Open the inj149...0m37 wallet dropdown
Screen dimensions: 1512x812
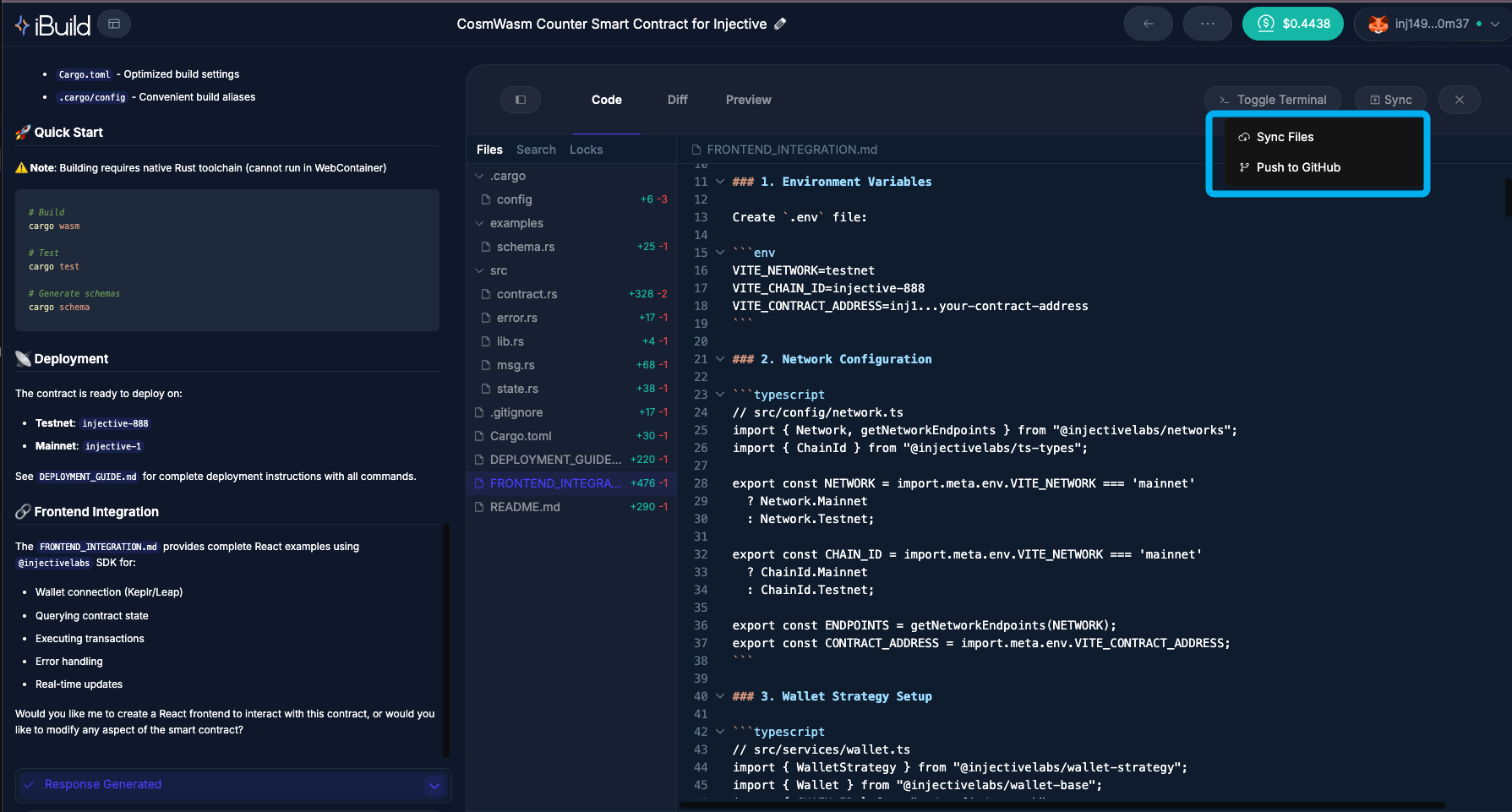pos(1433,24)
